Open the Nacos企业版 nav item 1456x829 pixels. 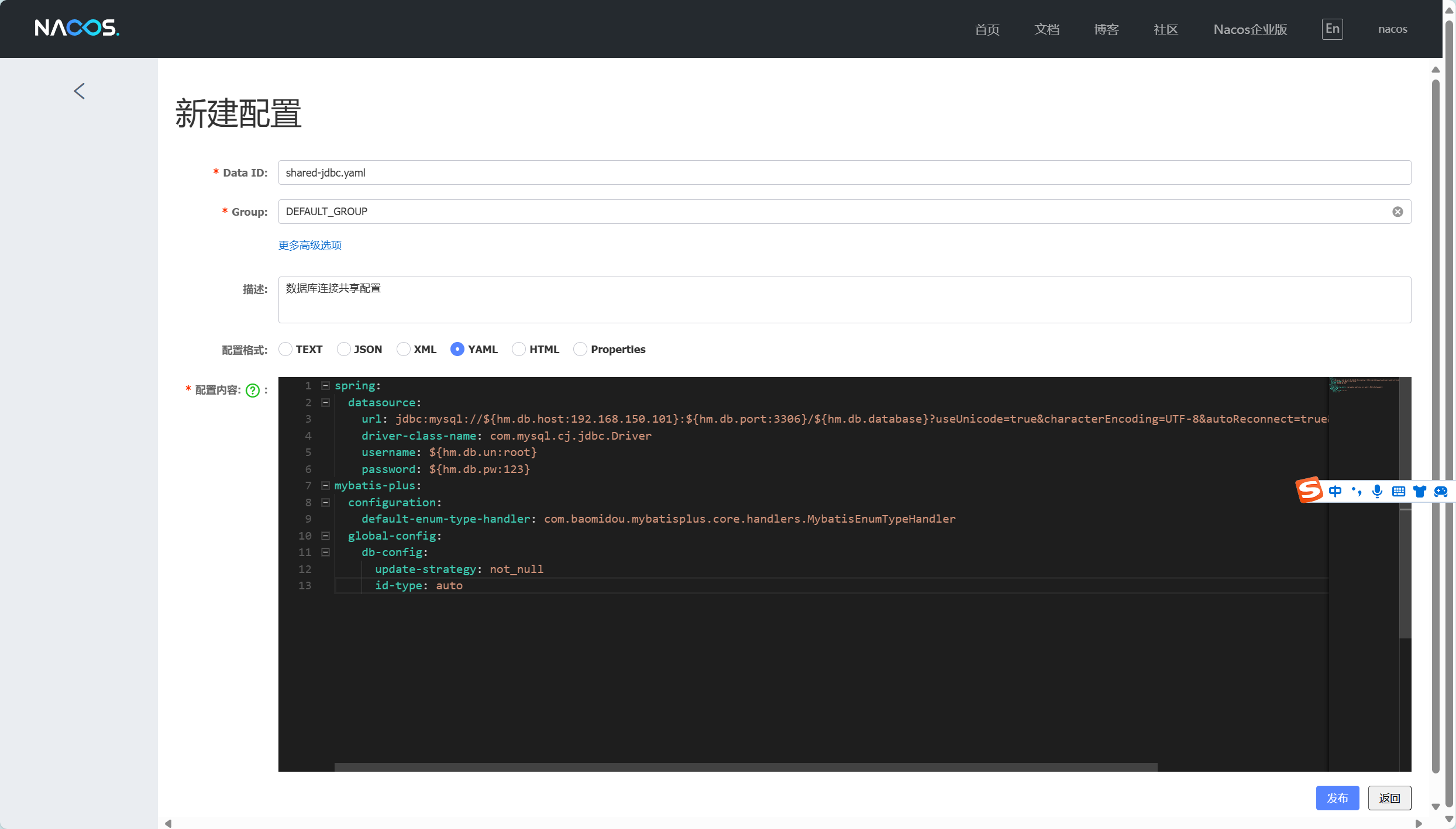click(1251, 29)
